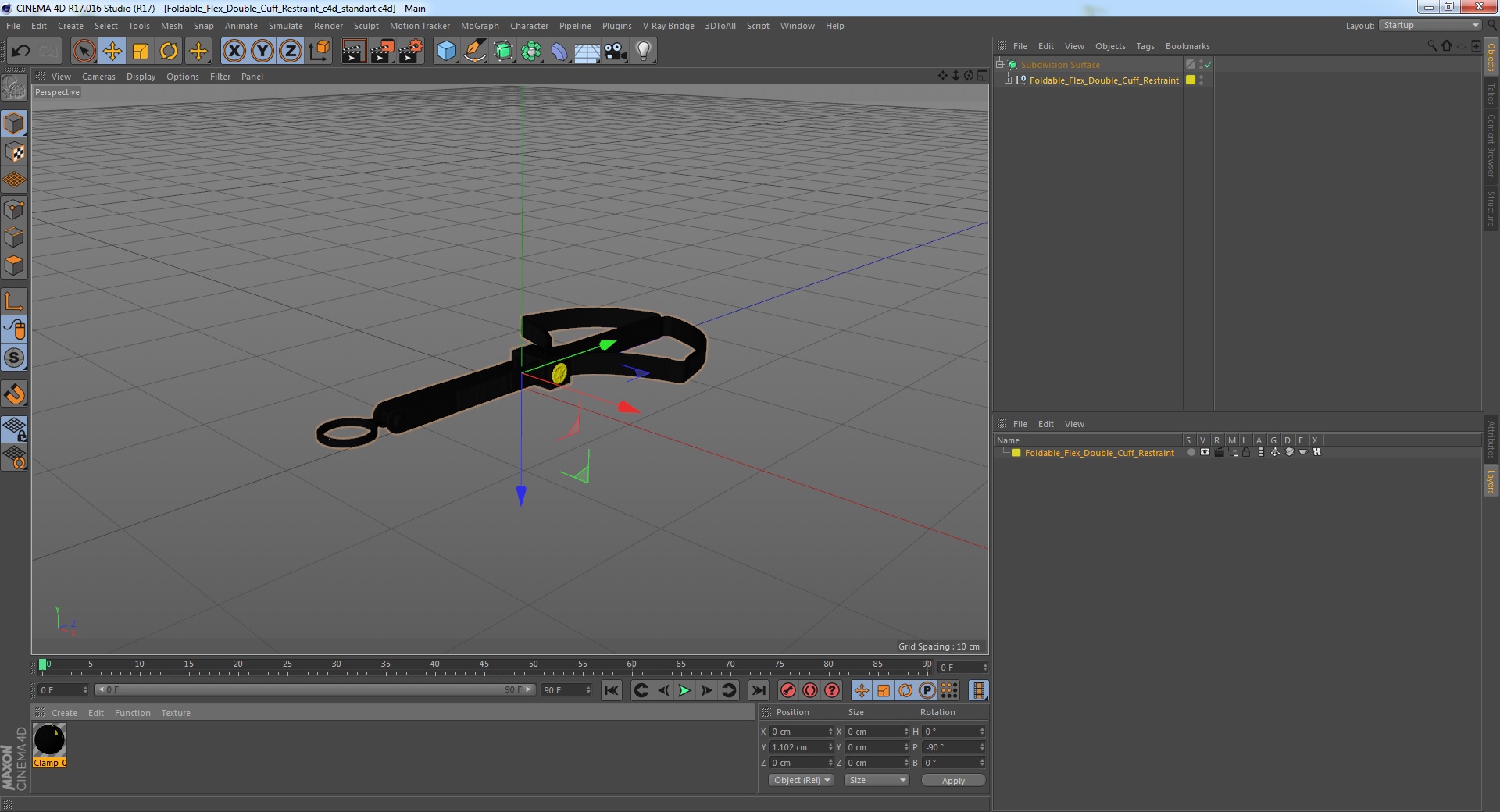Toggle Y axis lock
Screen dimensions: 1500x812
[x=262, y=52]
